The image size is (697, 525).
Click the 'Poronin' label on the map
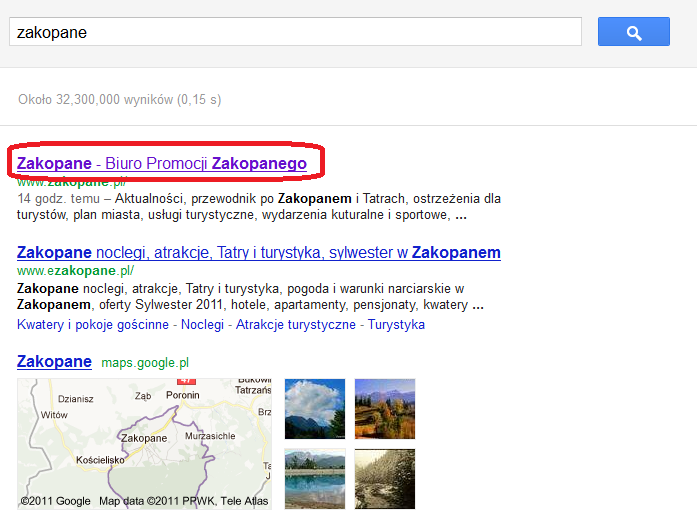coord(183,395)
